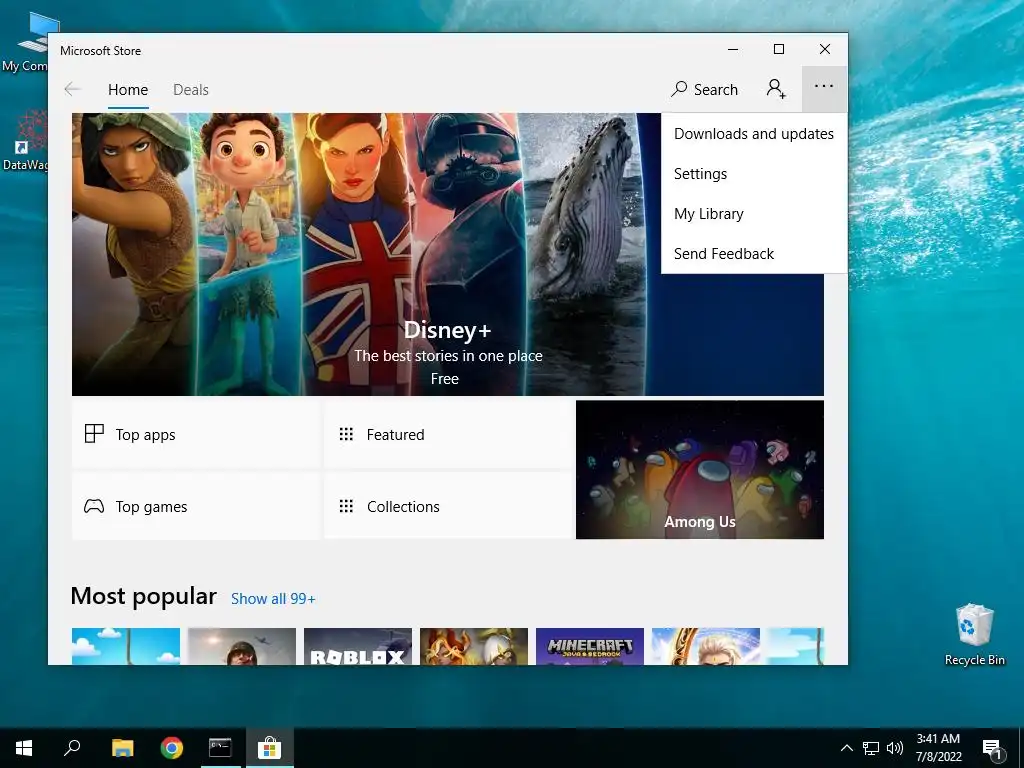
Task: Open the fantasy heroes game thumbnail
Action: click(473, 647)
